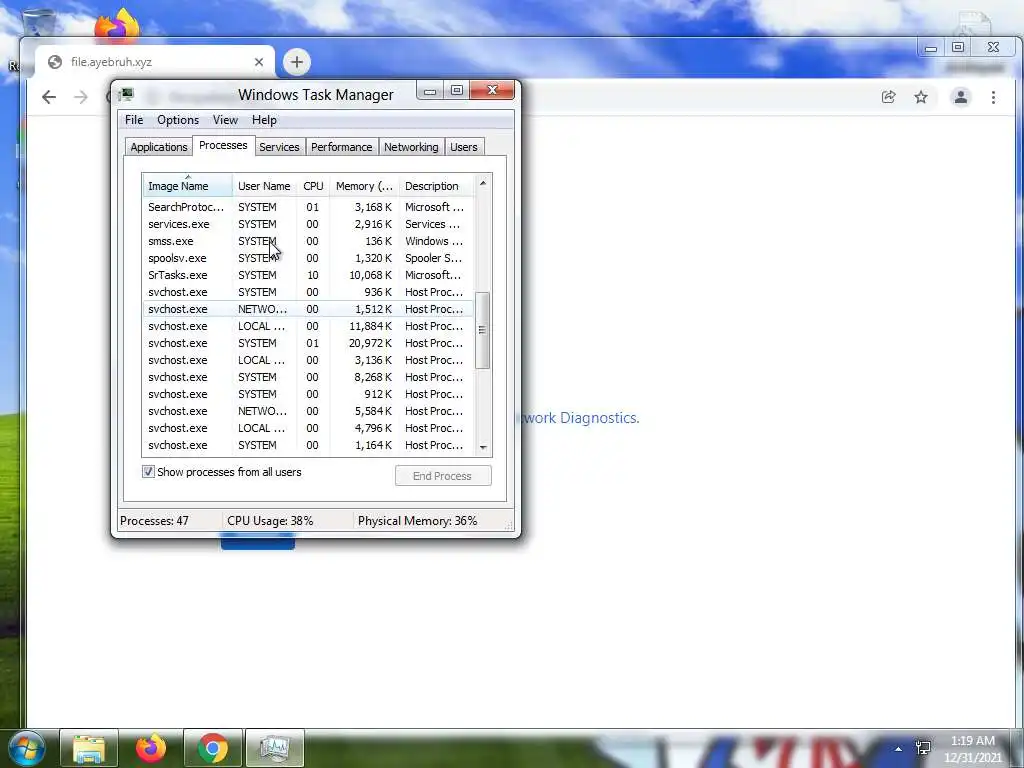Viewport: 1024px width, 768px height.
Task: Select svchost.exe using 912 K
Action: [308, 394]
